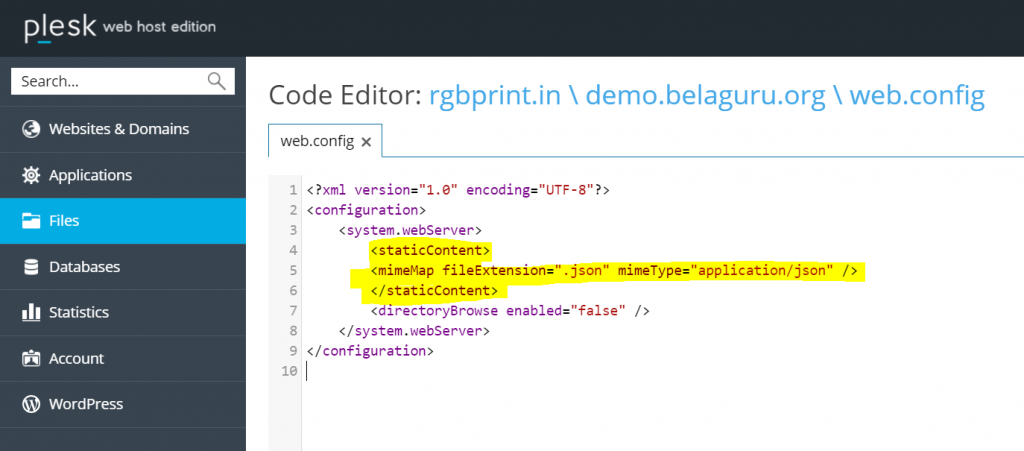This screenshot has height=451, width=1024.
Task: Open the Statistics section
Action: pyautogui.click(x=123, y=313)
